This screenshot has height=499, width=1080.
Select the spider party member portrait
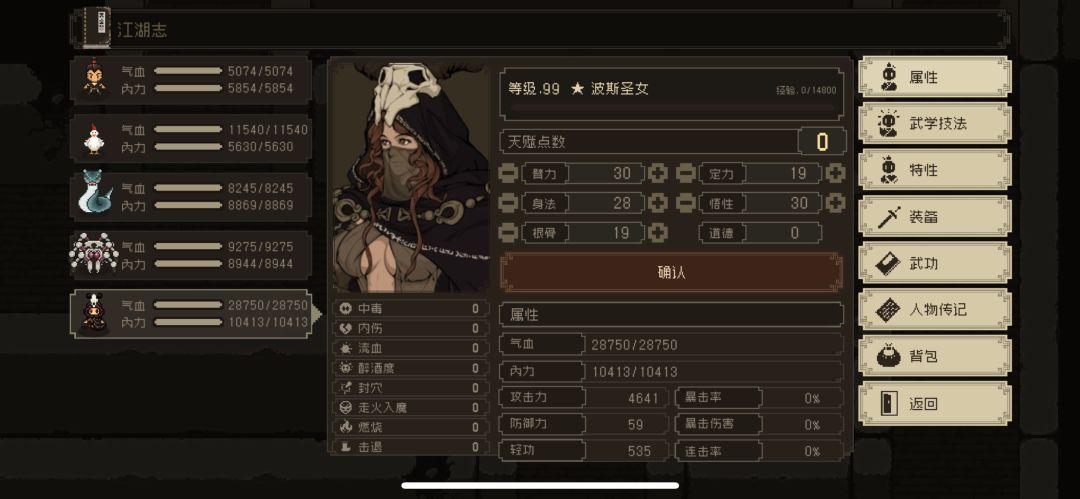[x=94, y=253]
